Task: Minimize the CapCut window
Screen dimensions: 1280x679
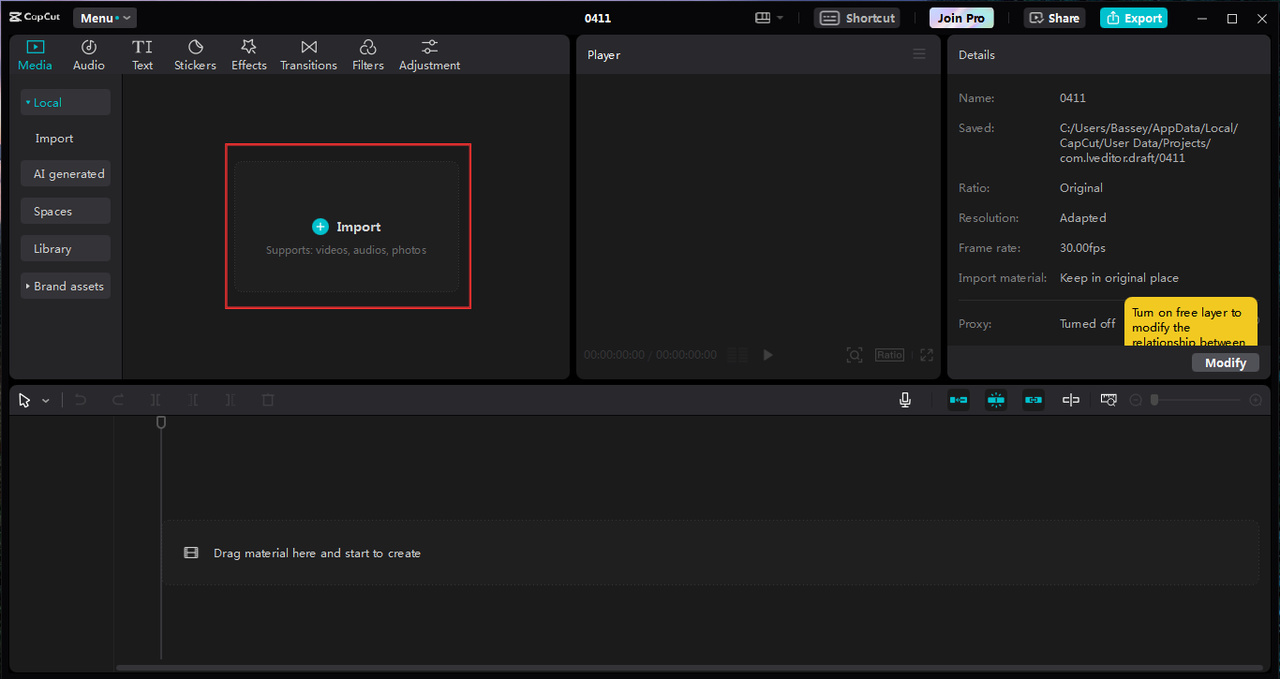Action: [x=1203, y=18]
